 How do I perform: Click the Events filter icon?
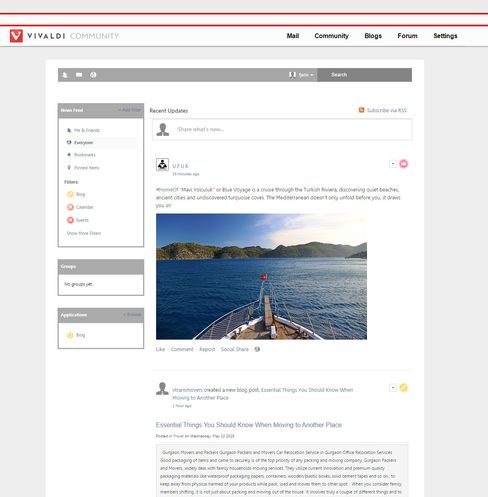click(70, 220)
